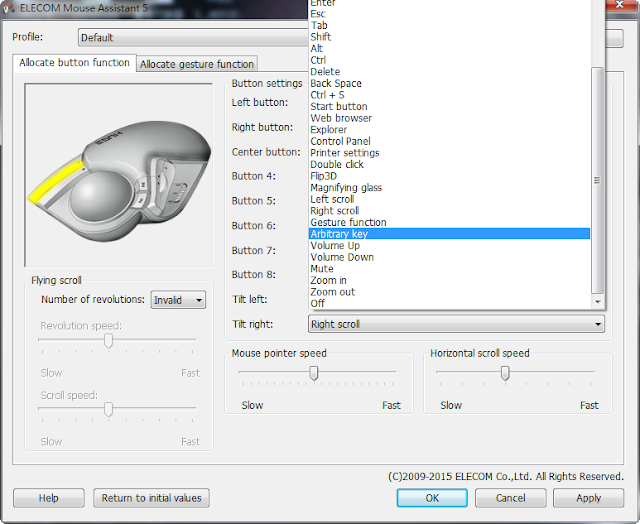Screen dimensions: 640x524
Task: Confirm settings with OK button
Action: click(432, 498)
